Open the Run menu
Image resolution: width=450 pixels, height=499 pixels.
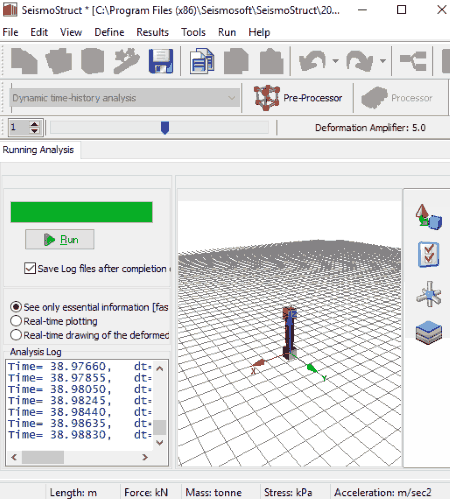coord(227,32)
